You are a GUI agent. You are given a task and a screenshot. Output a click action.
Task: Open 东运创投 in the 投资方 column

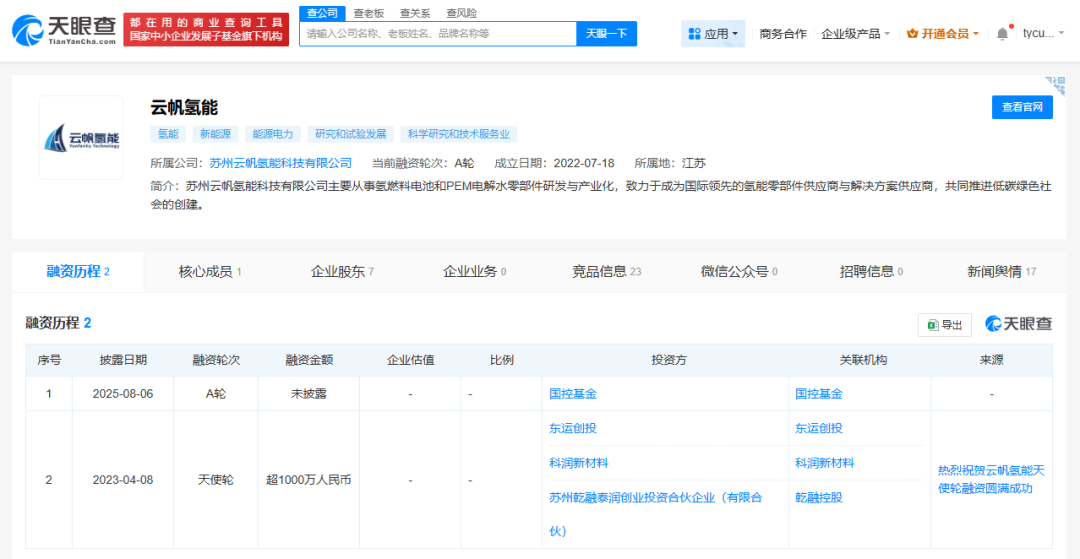[573, 428]
